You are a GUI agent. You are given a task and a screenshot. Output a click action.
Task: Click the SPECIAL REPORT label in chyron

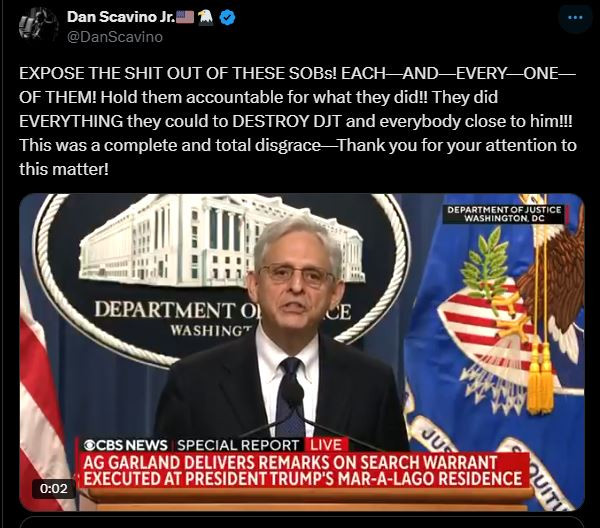click(x=238, y=445)
